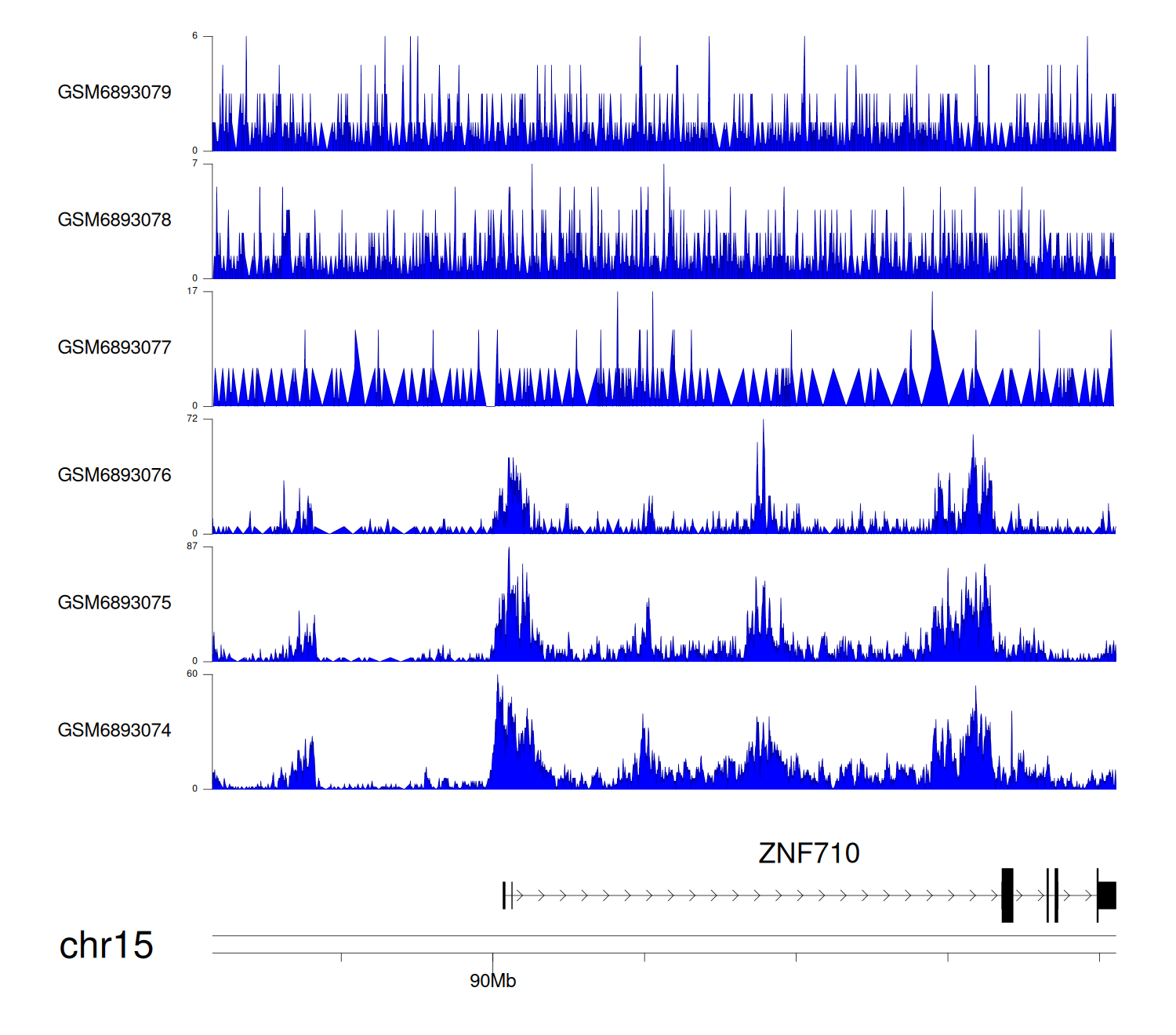Click the GSM6893075 track label

pos(114,602)
